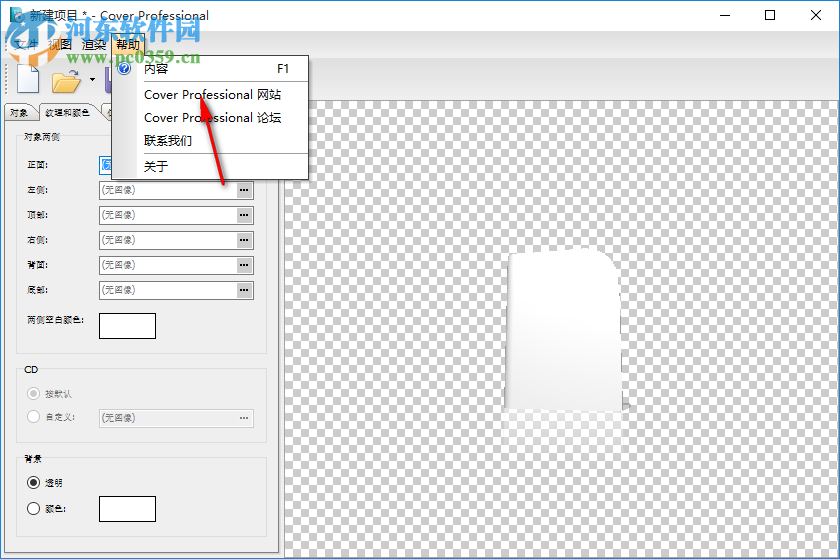Select the 透明 background radio button
The image size is (840, 559).
(x=33, y=483)
